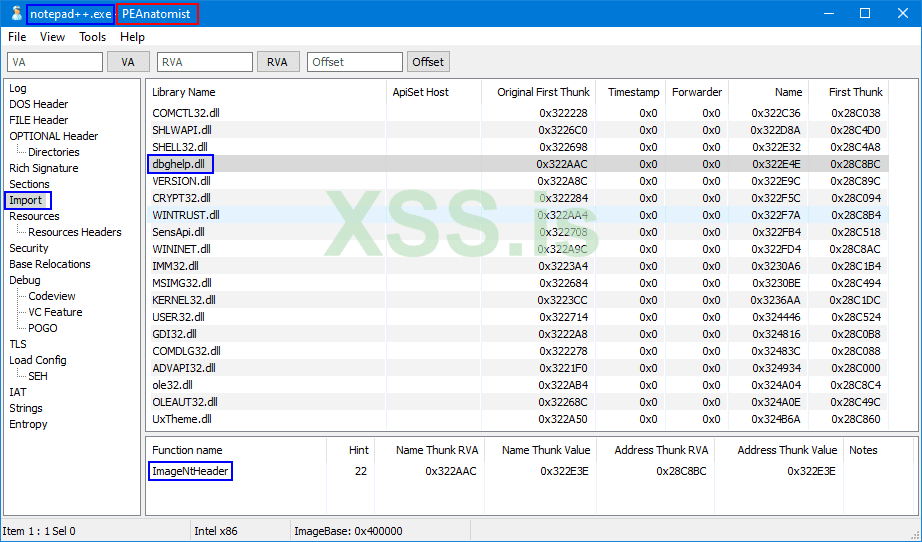Screen dimensions: 922x542
Task: Select the USER32.dll library row
Action: (x=517, y=317)
